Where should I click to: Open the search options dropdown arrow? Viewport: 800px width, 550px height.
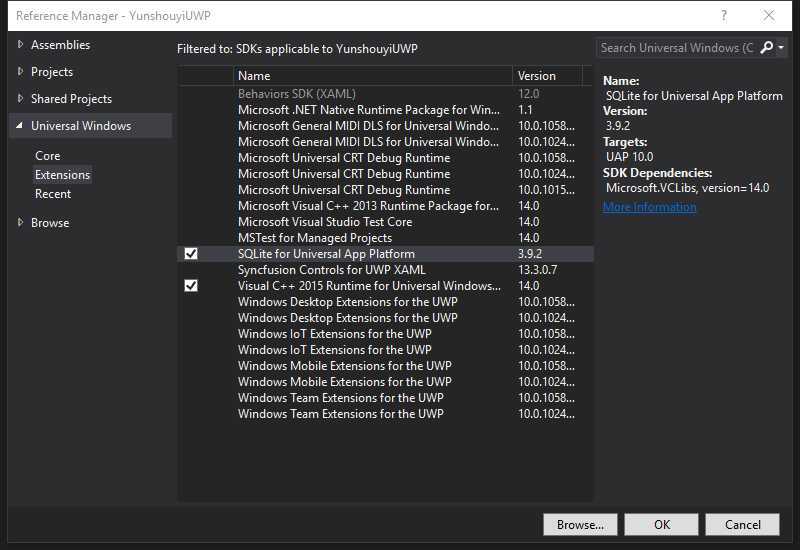(781, 47)
